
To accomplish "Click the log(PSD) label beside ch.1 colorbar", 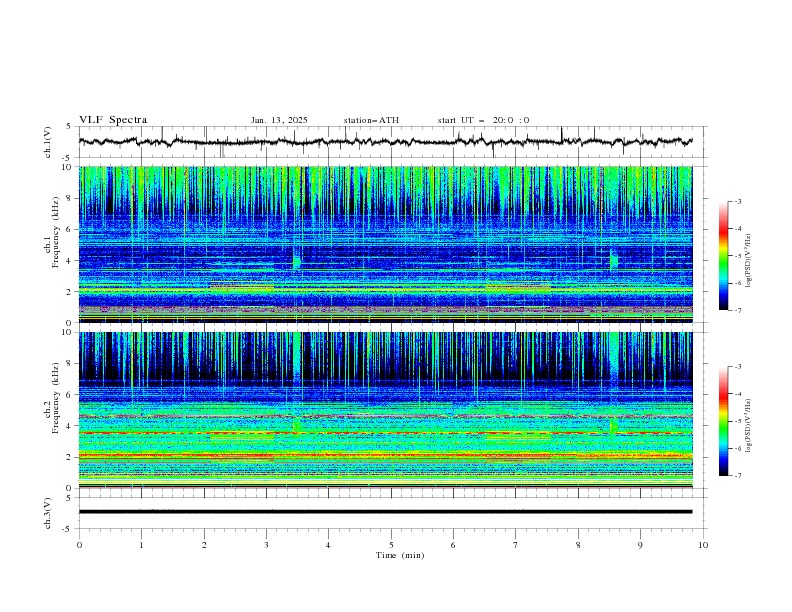I will click(749, 261).
